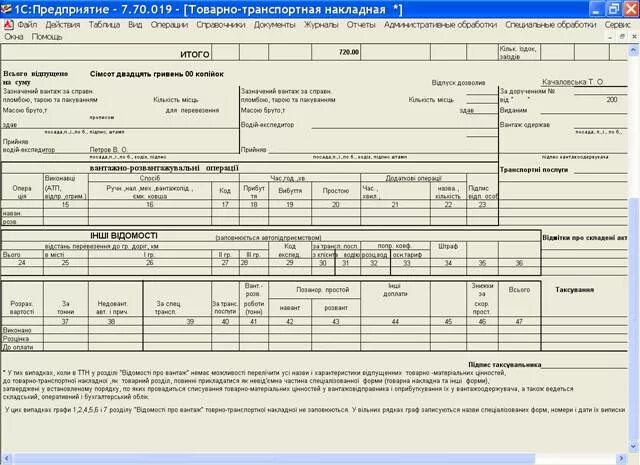Click Відпуск дозволив label
The width and height of the screenshot is (640, 465).
click(x=458, y=83)
